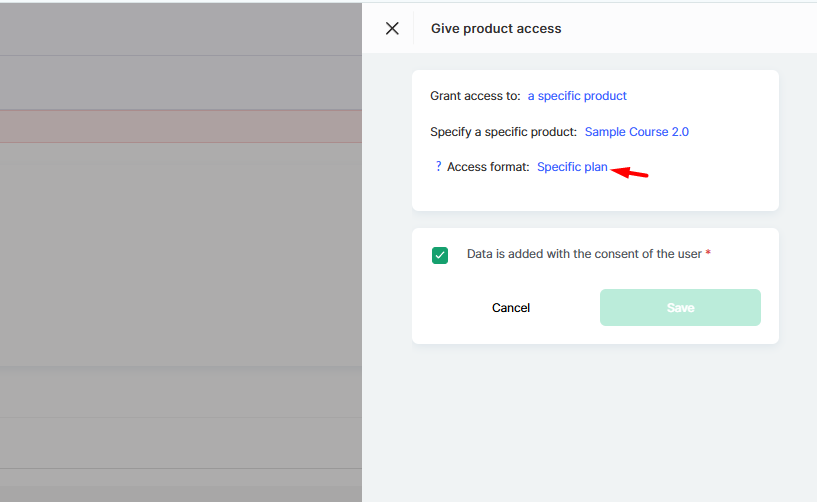The height and width of the screenshot is (502, 817).
Task: Click the Grant access to label
Action: click(x=475, y=96)
